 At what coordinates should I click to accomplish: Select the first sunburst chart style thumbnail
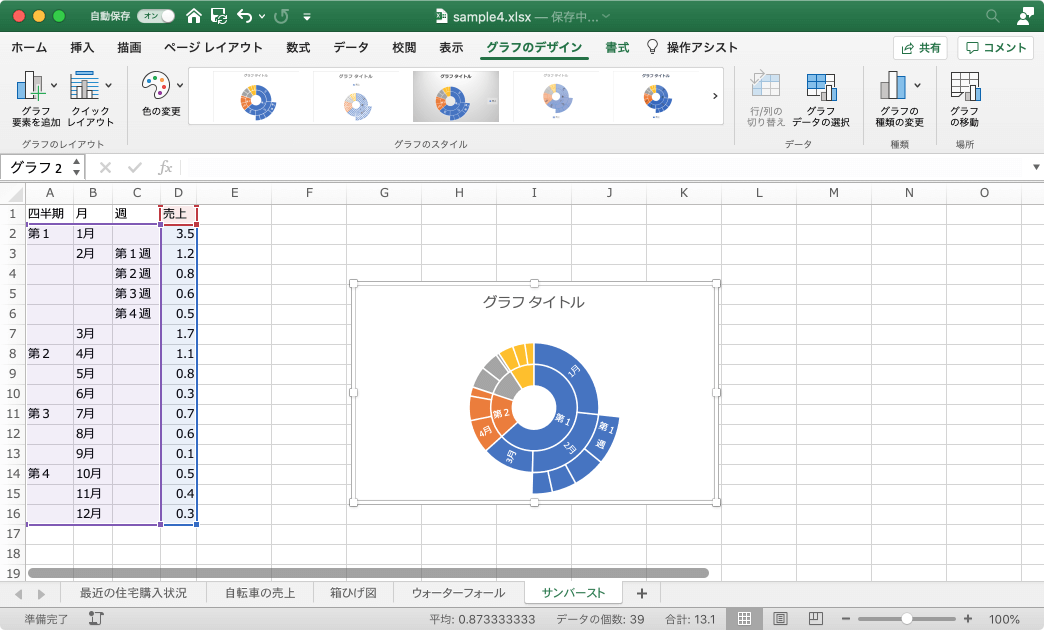point(256,97)
